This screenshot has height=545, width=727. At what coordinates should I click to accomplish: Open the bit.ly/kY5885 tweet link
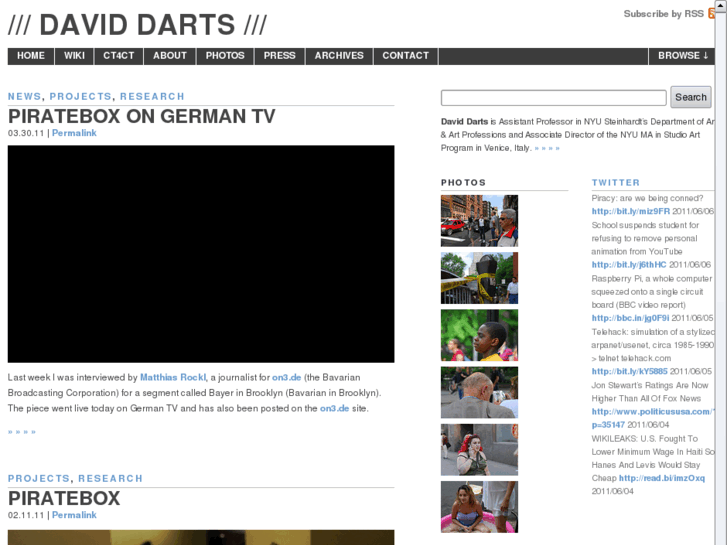[629, 372]
